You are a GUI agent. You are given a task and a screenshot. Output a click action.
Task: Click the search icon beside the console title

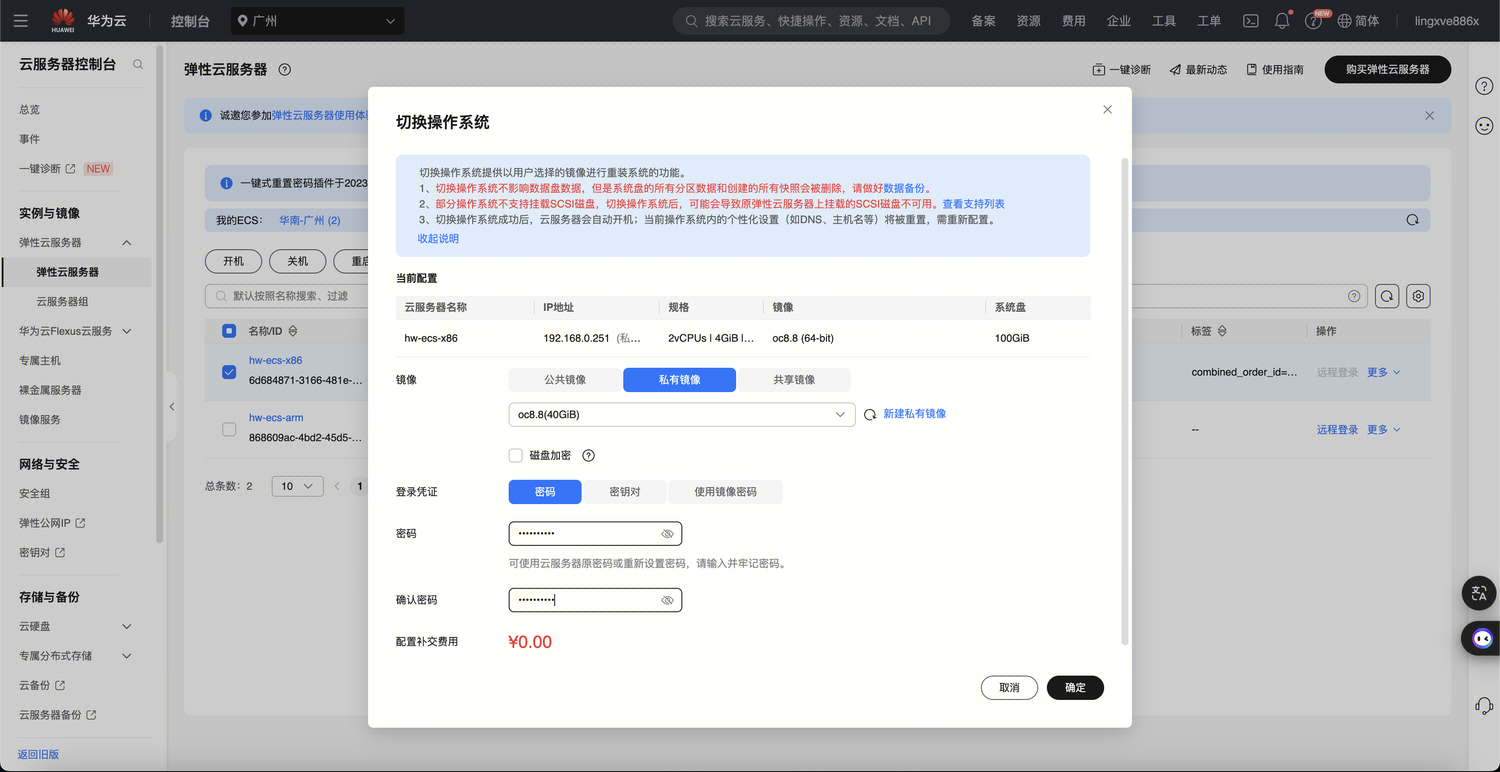click(x=138, y=64)
